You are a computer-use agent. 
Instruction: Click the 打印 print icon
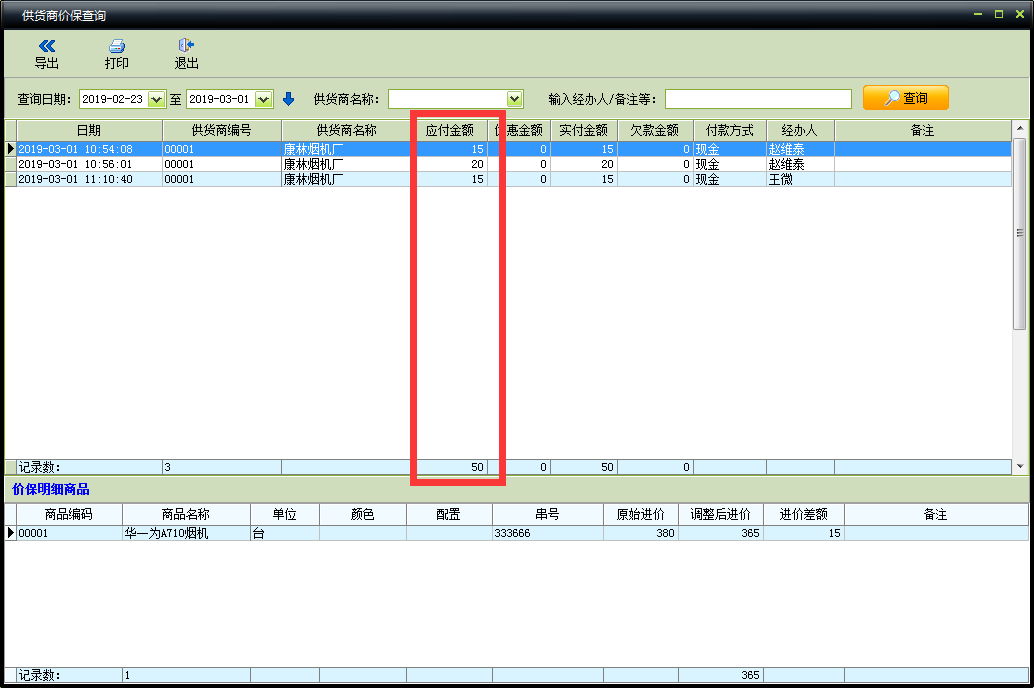pos(117,46)
